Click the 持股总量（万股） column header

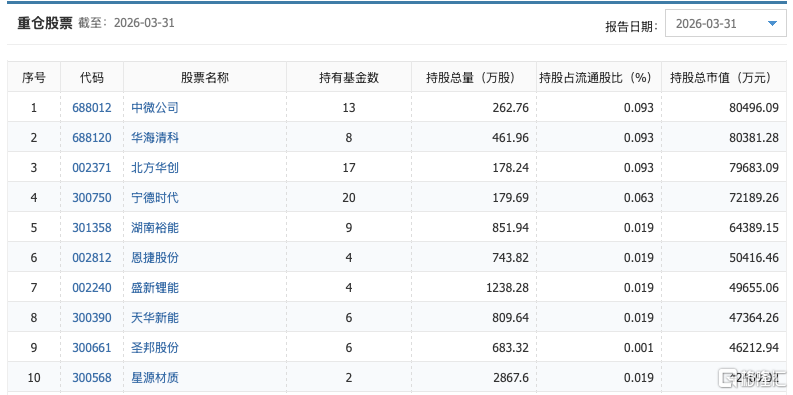(474, 77)
